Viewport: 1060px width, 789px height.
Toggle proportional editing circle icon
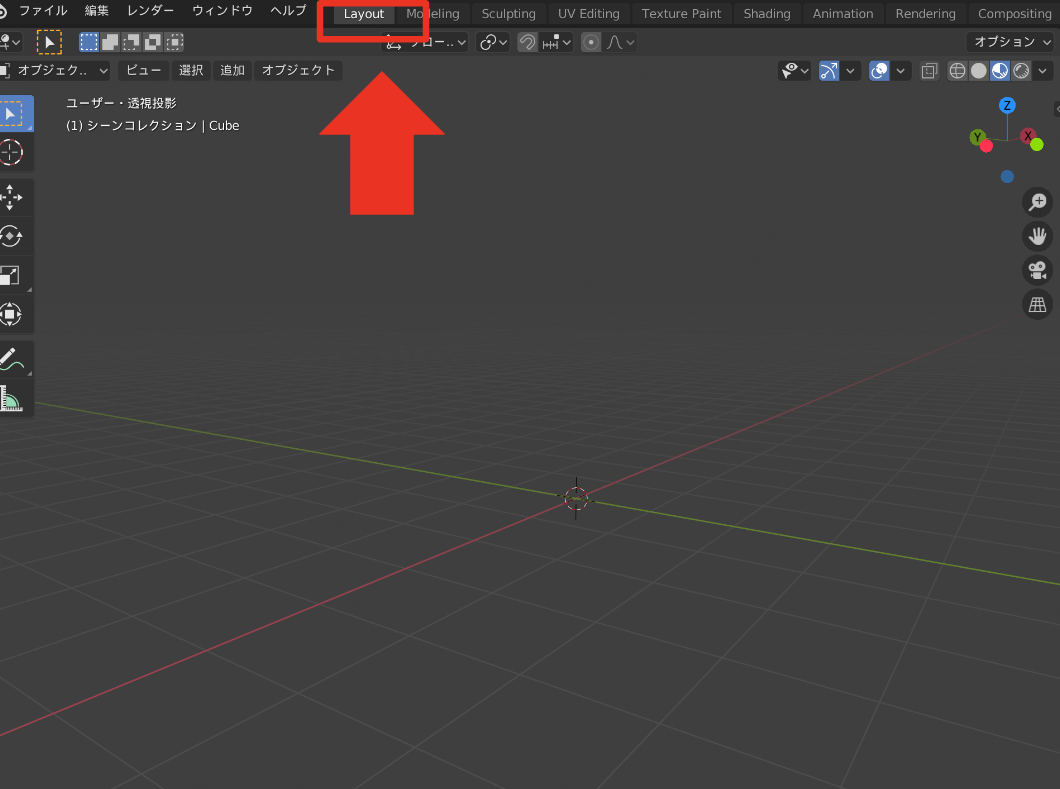click(591, 43)
